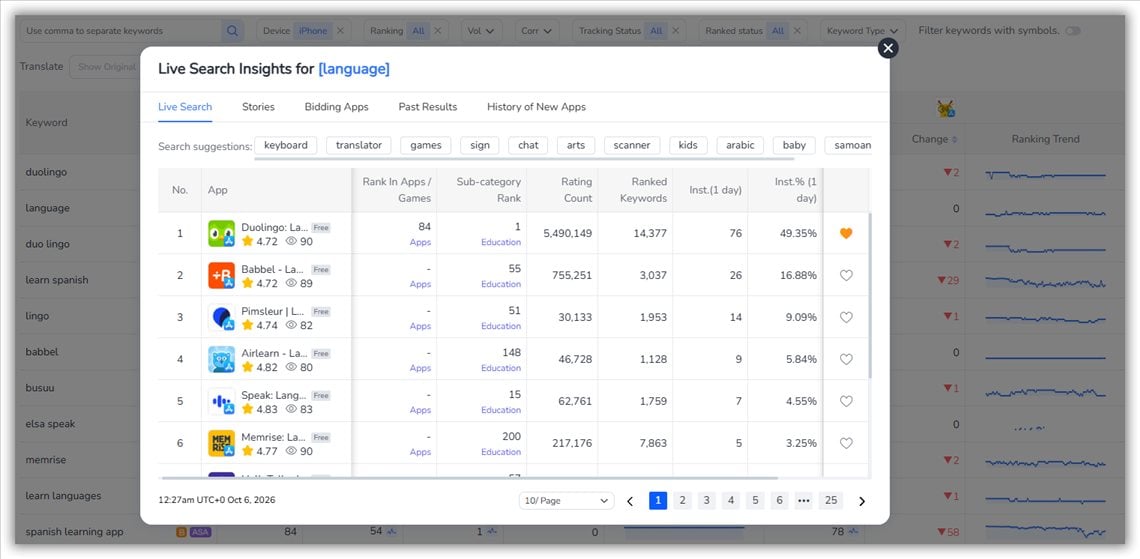Sort by the Change column arrows

[x=955, y=140]
